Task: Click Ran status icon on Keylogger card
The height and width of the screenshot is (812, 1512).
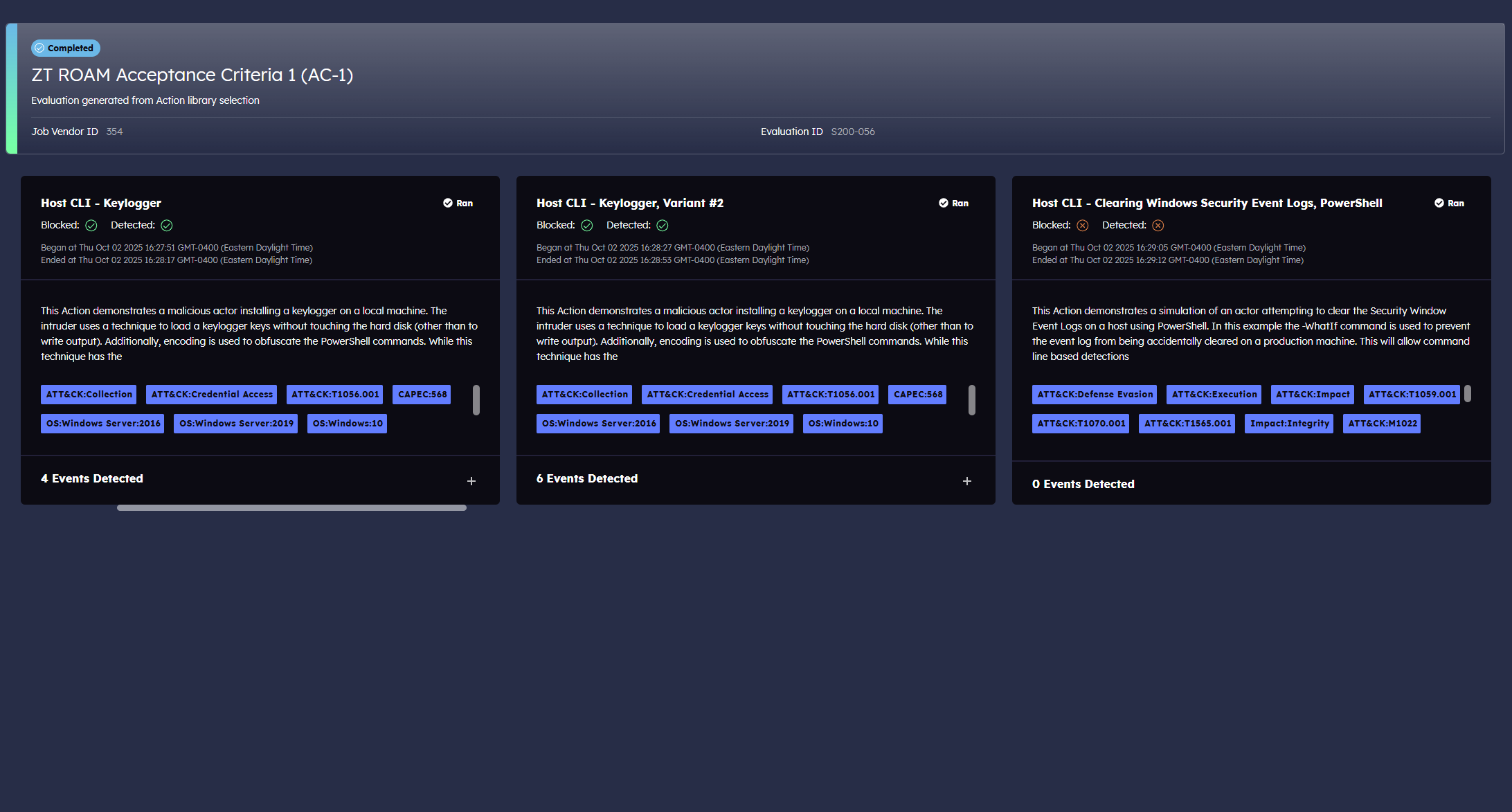Action: [x=448, y=203]
